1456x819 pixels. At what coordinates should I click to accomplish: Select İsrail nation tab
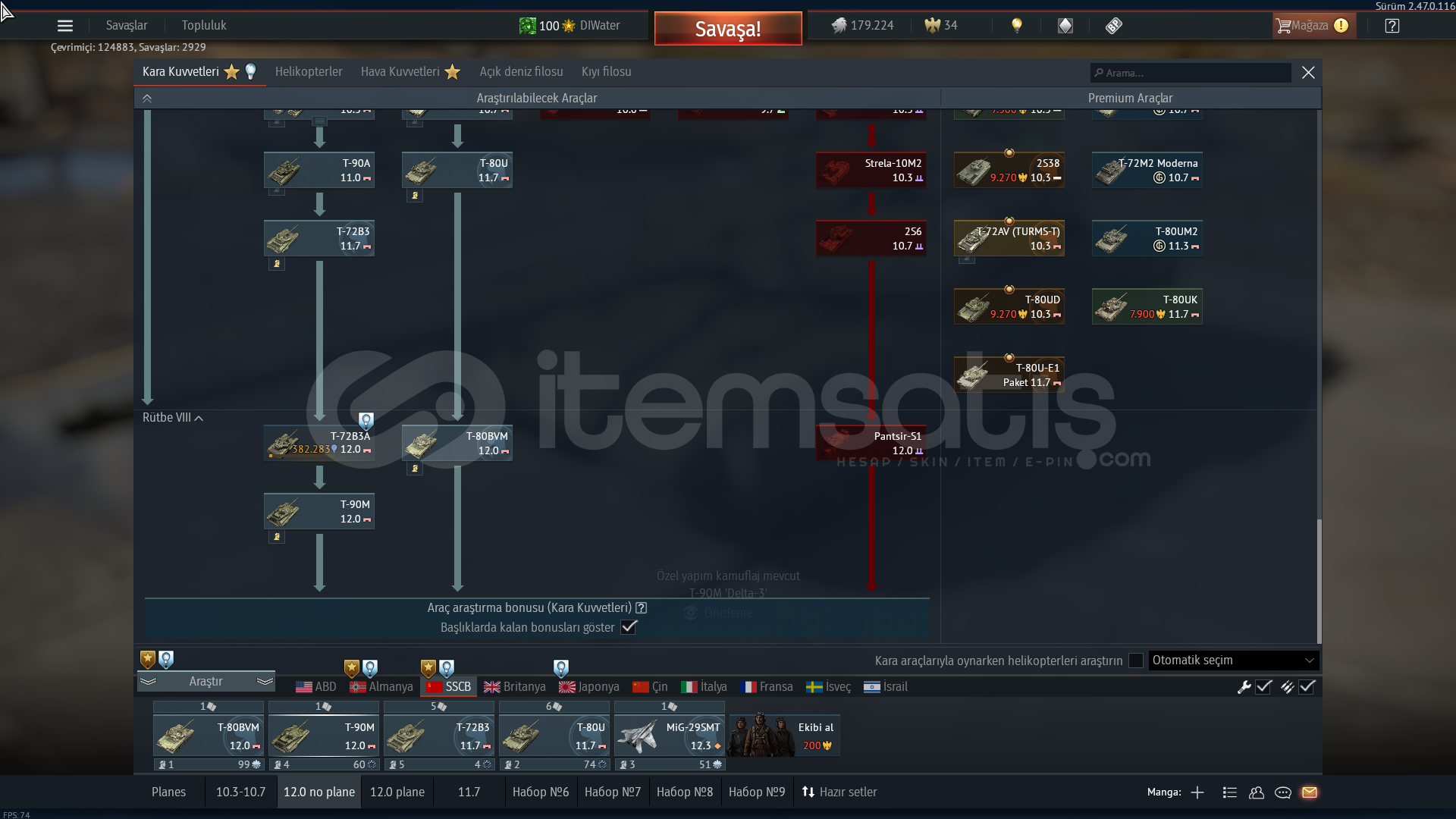coord(886,687)
